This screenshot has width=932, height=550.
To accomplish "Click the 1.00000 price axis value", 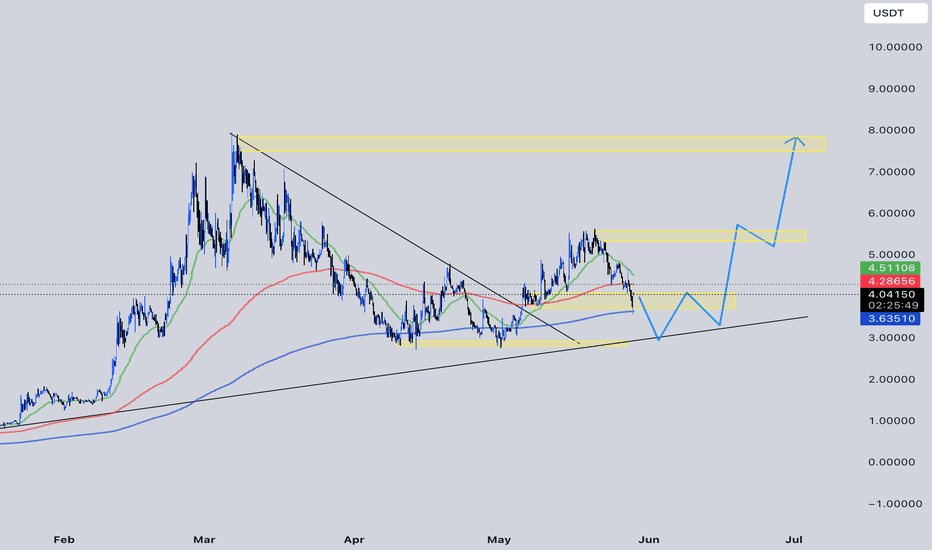I will point(891,421).
